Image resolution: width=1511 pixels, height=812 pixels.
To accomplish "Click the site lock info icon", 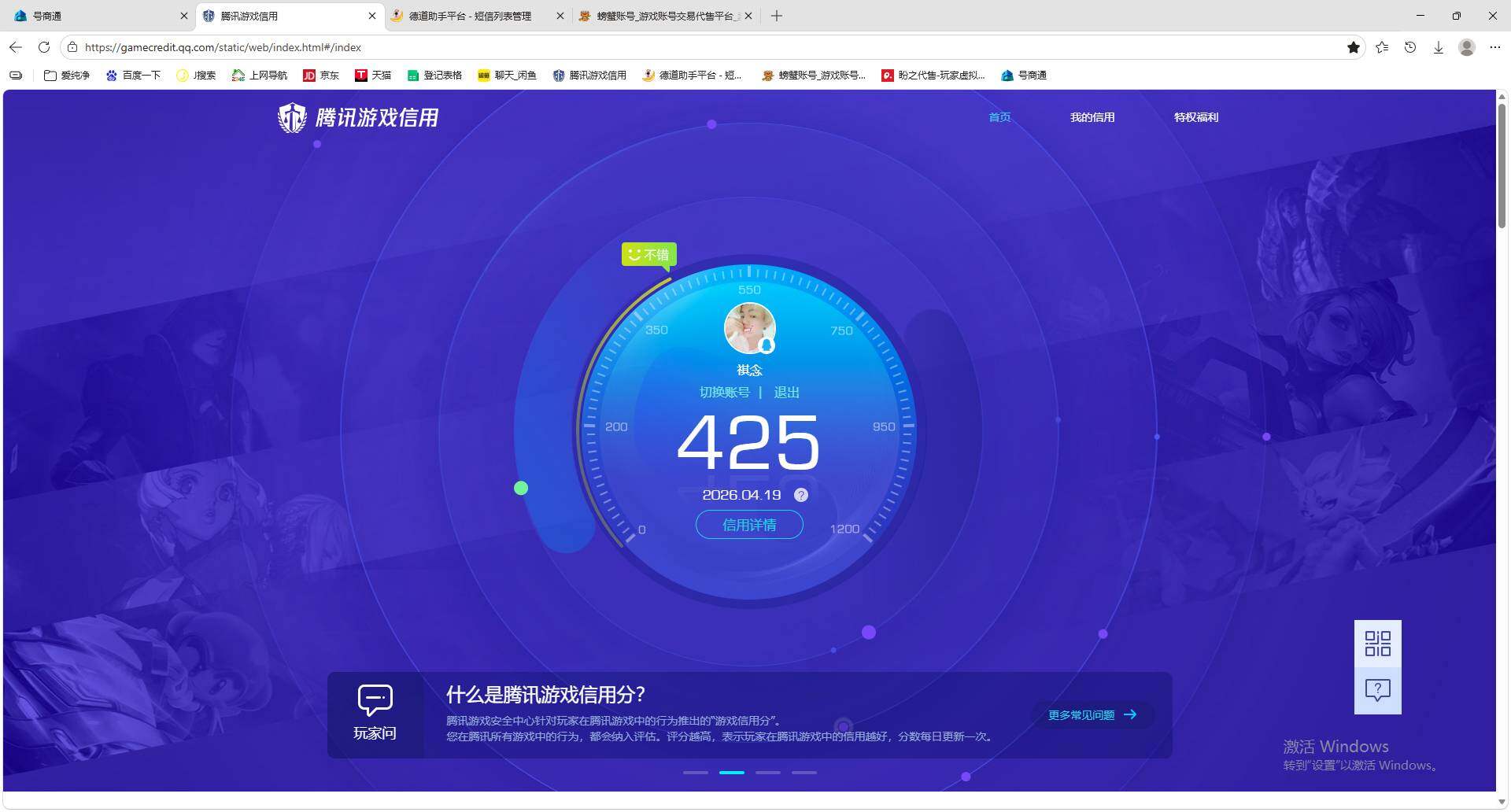I will click(x=72, y=47).
